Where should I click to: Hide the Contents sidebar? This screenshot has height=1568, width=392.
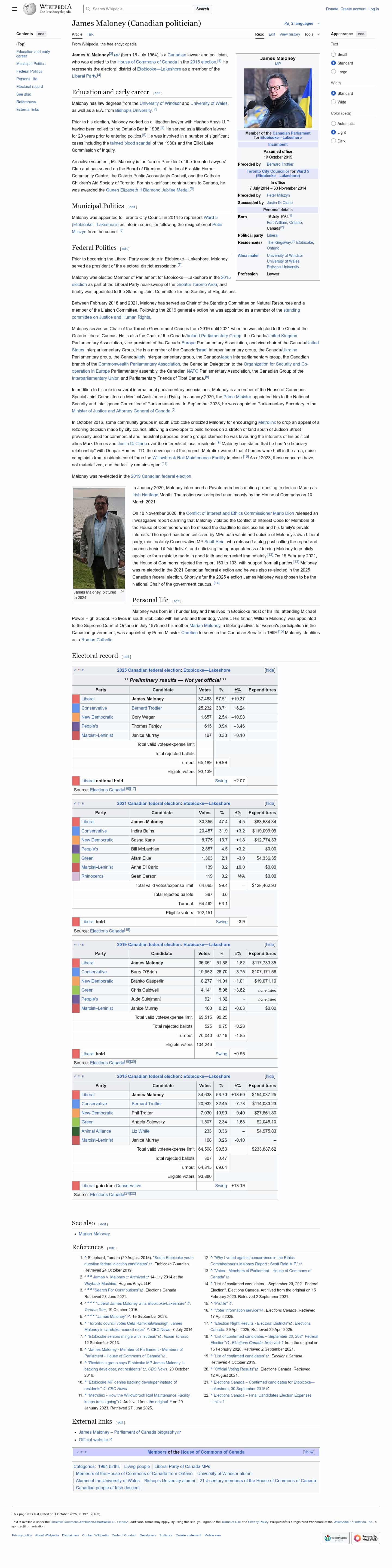point(41,34)
